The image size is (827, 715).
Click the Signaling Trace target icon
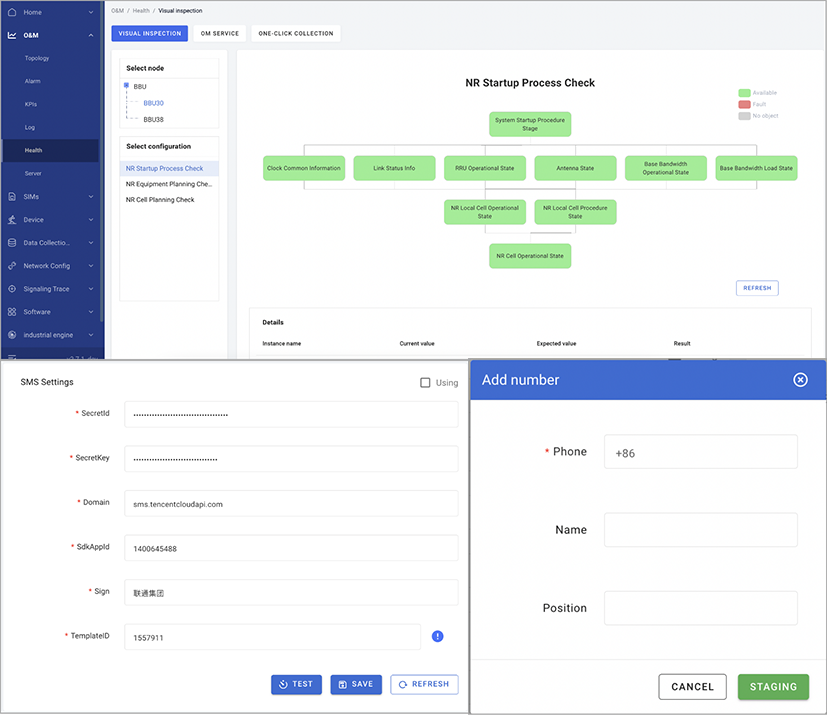tap(12, 289)
